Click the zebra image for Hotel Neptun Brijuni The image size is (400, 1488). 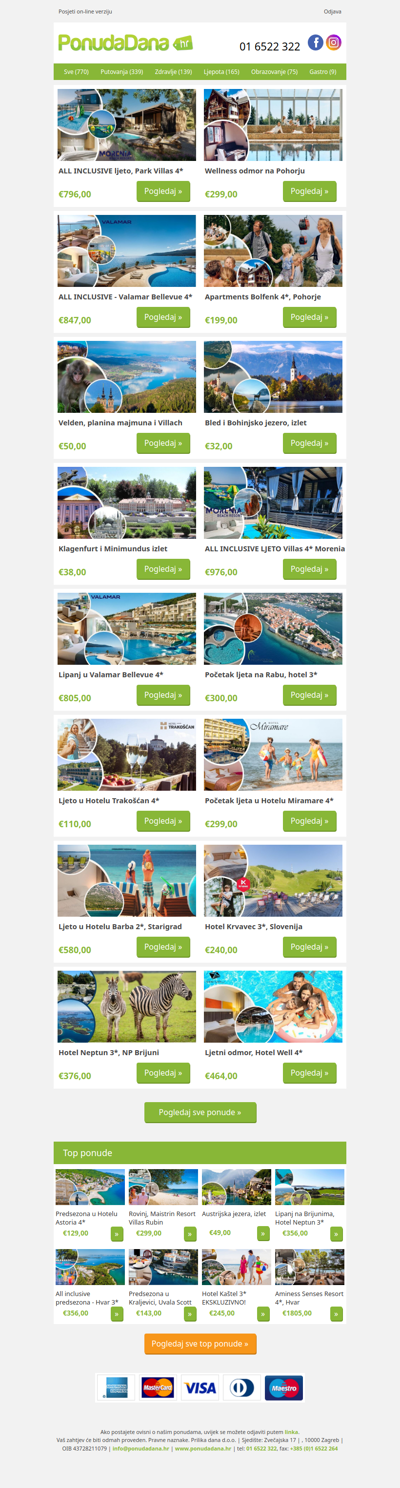point(127,1007)
